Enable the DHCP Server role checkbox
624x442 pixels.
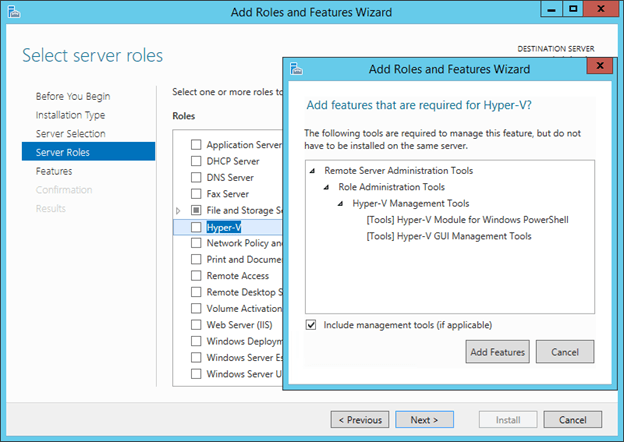[x=196, y=161]
